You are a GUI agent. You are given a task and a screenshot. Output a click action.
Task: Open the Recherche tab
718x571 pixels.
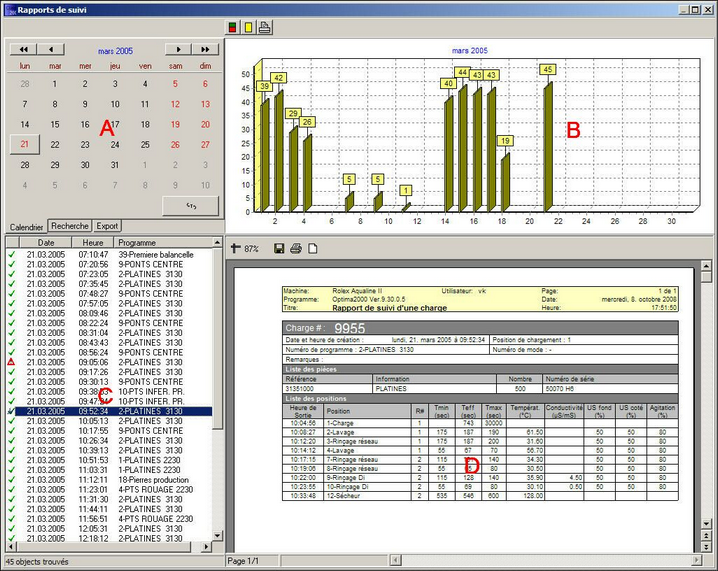click(x=70, y=226)
